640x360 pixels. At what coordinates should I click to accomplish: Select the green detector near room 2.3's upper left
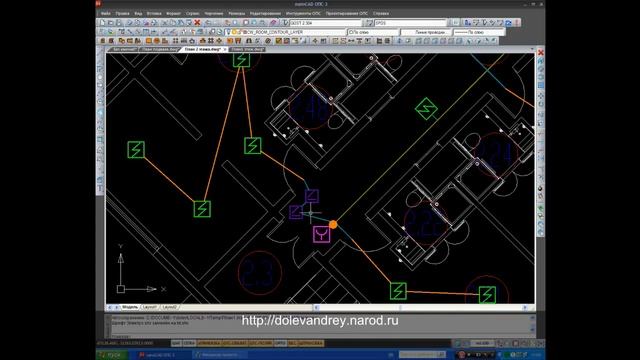pos(202,209)
